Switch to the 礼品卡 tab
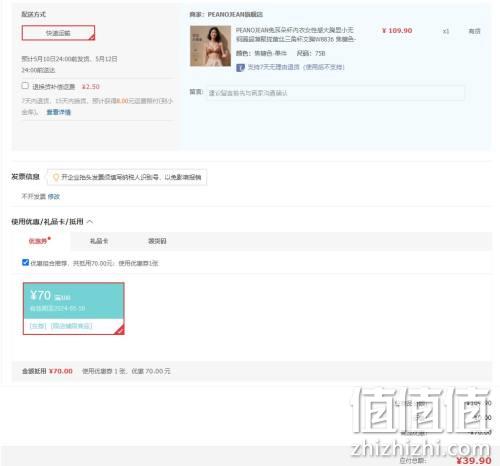 pos(99,241)
